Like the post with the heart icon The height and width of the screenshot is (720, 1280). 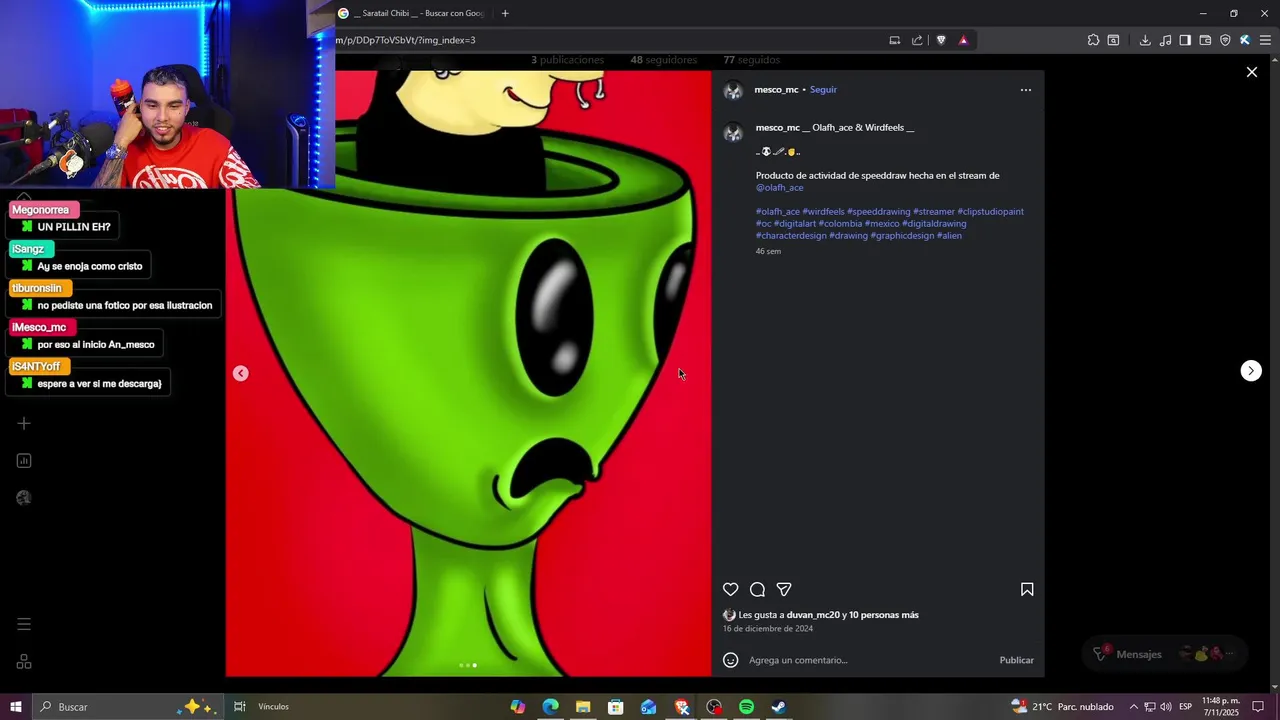(x=731, y=589)
